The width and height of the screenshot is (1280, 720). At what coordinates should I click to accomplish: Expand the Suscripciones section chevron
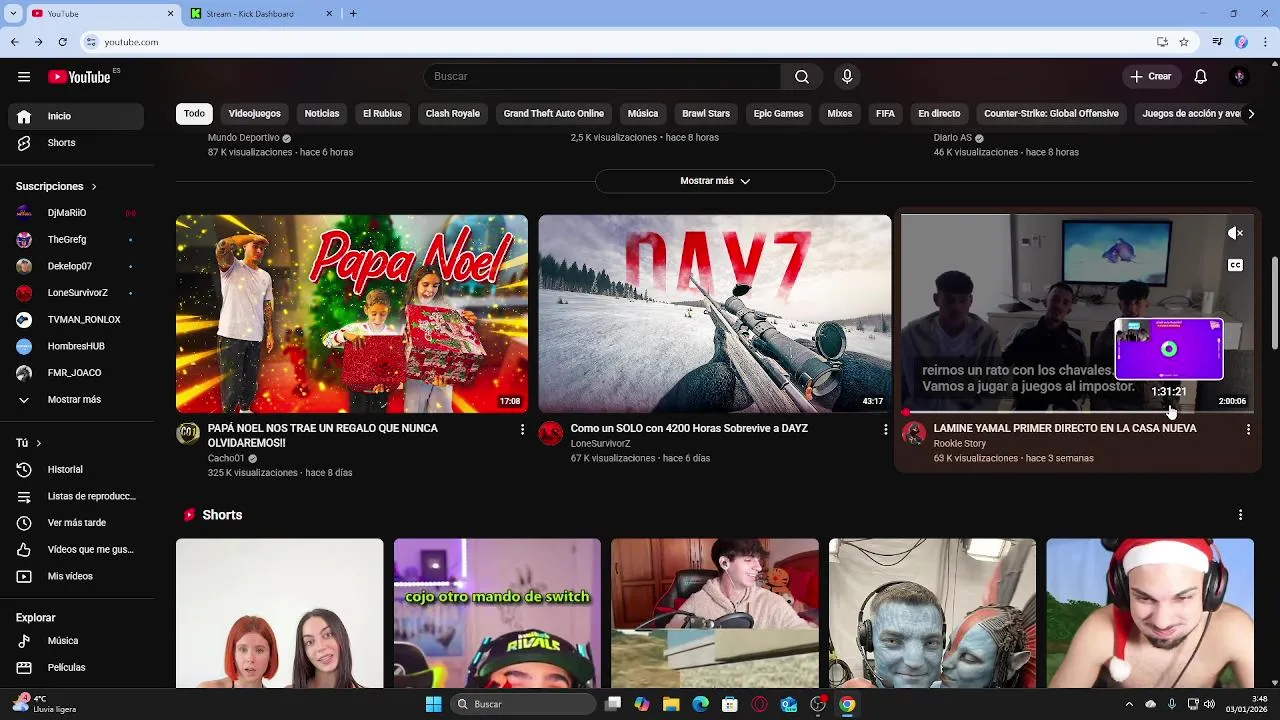click(94, 187)
